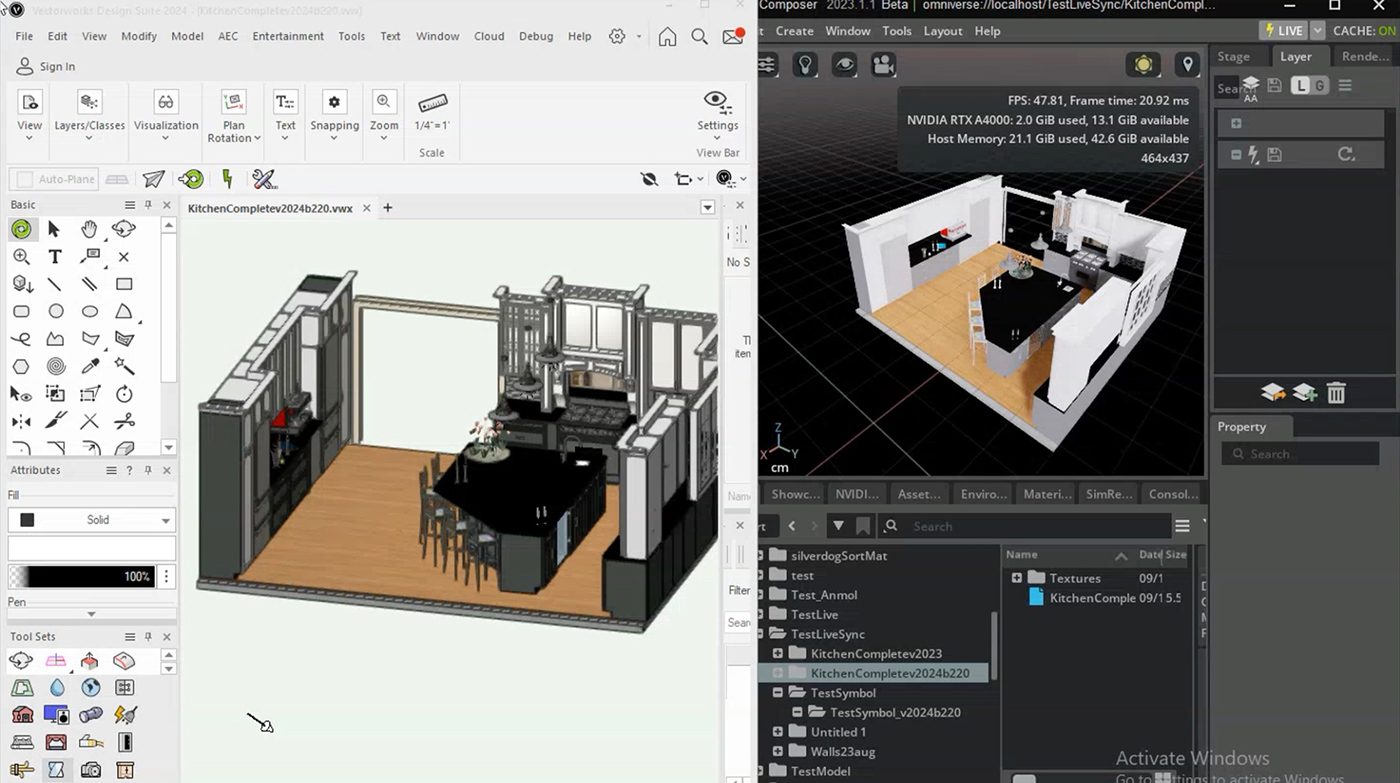This screenshot has width=1400, height=783.
Task: Toggle the crossed-out eye visibility icon in toolbar
Action: (x=649, y=179)
